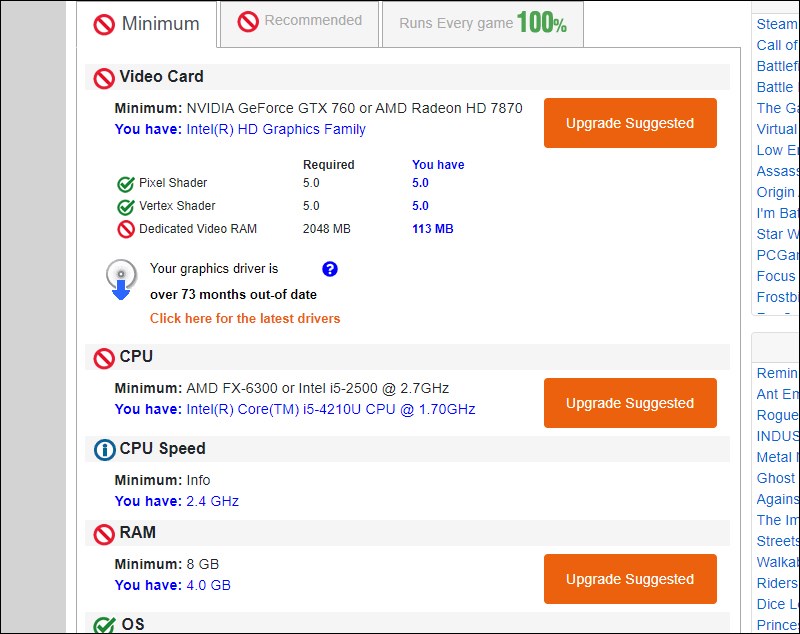The height and width of the screenshot is (634, 800).
Task: Click the green checkmark beside Vertex Shader
Action: [x=125, y=207]
